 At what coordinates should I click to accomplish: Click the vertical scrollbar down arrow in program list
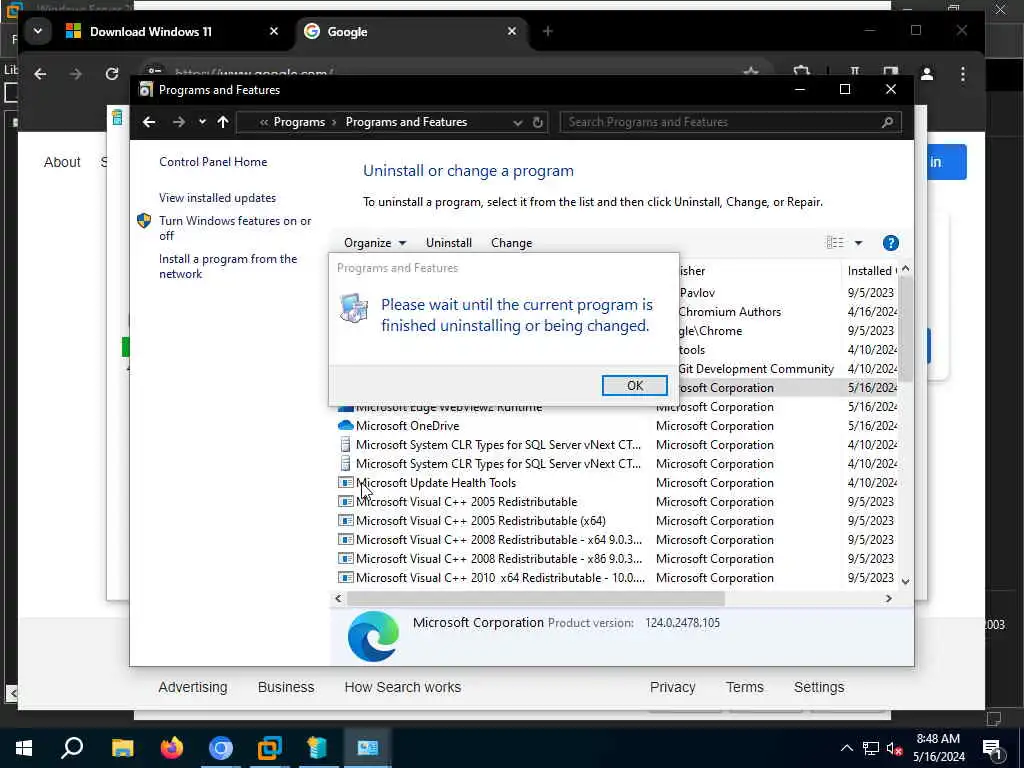tap(905, 581)
